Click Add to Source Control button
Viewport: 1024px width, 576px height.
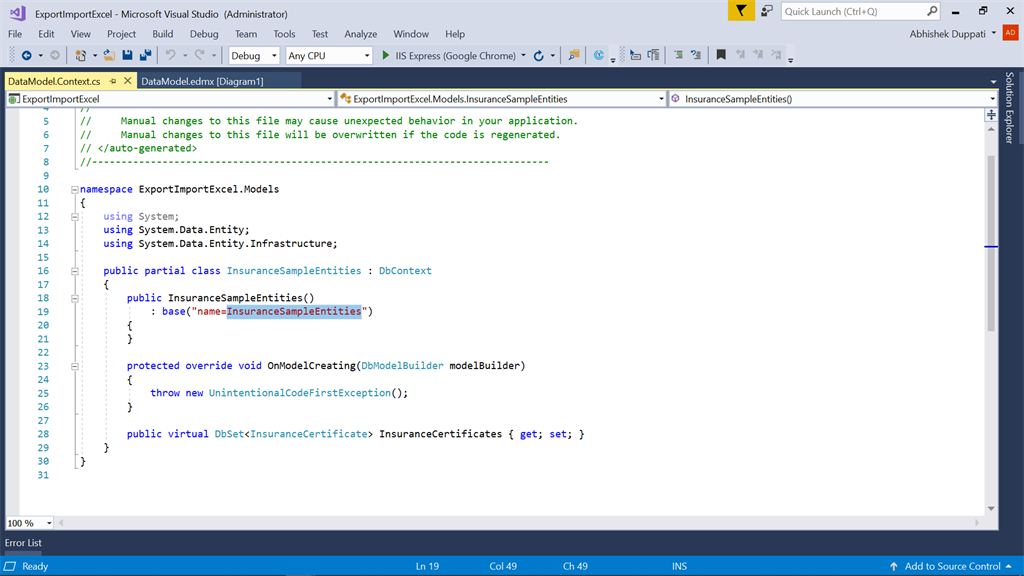[x=952, y=566]
